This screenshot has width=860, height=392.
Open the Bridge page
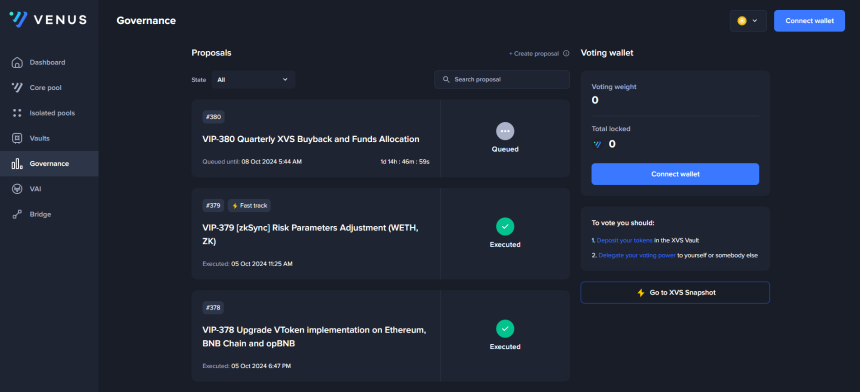click(49, 214)
